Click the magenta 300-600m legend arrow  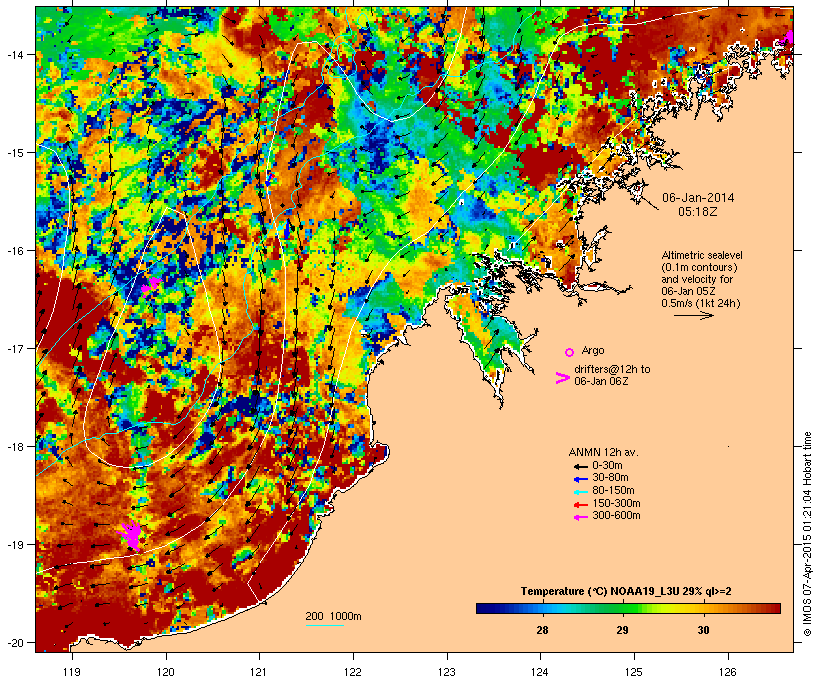580,517
